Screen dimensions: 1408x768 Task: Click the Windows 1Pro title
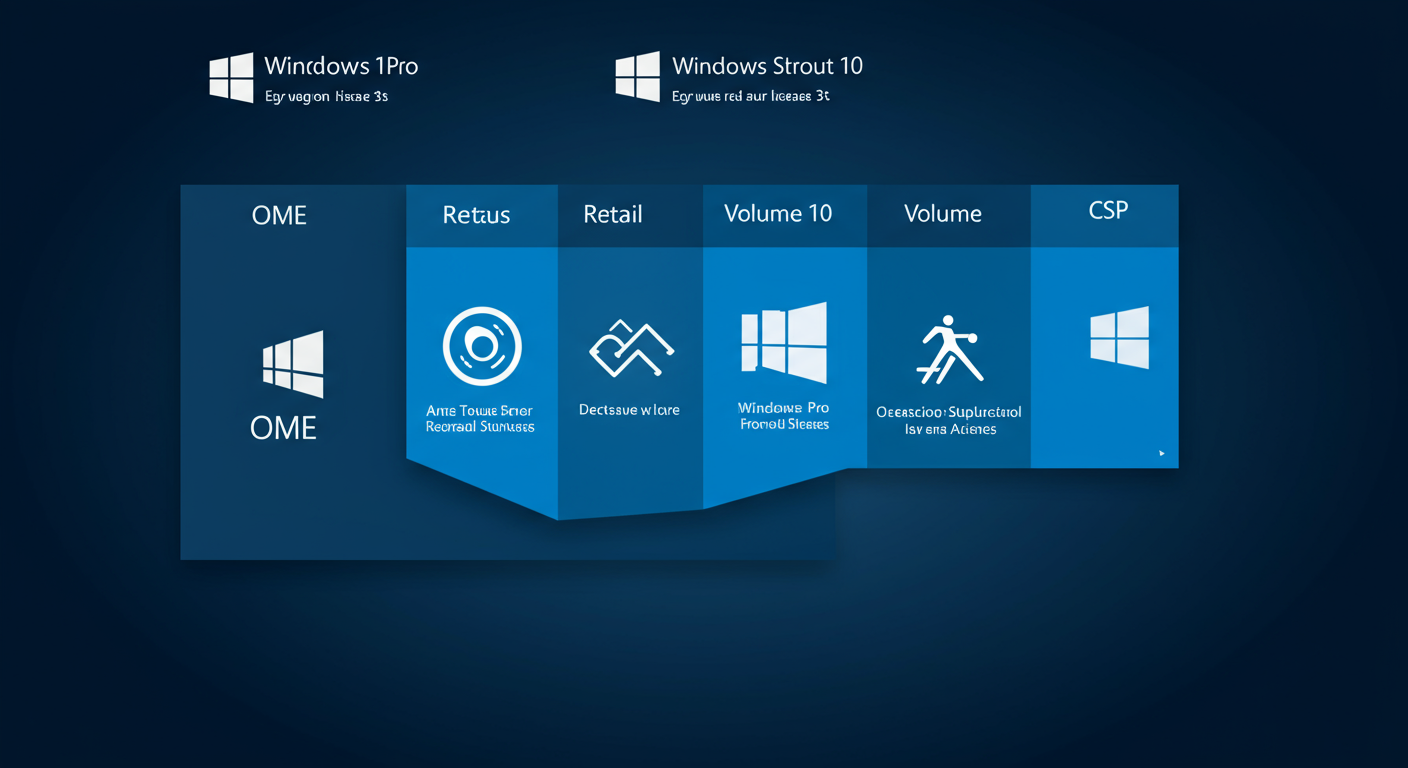(x=341, y=66)
